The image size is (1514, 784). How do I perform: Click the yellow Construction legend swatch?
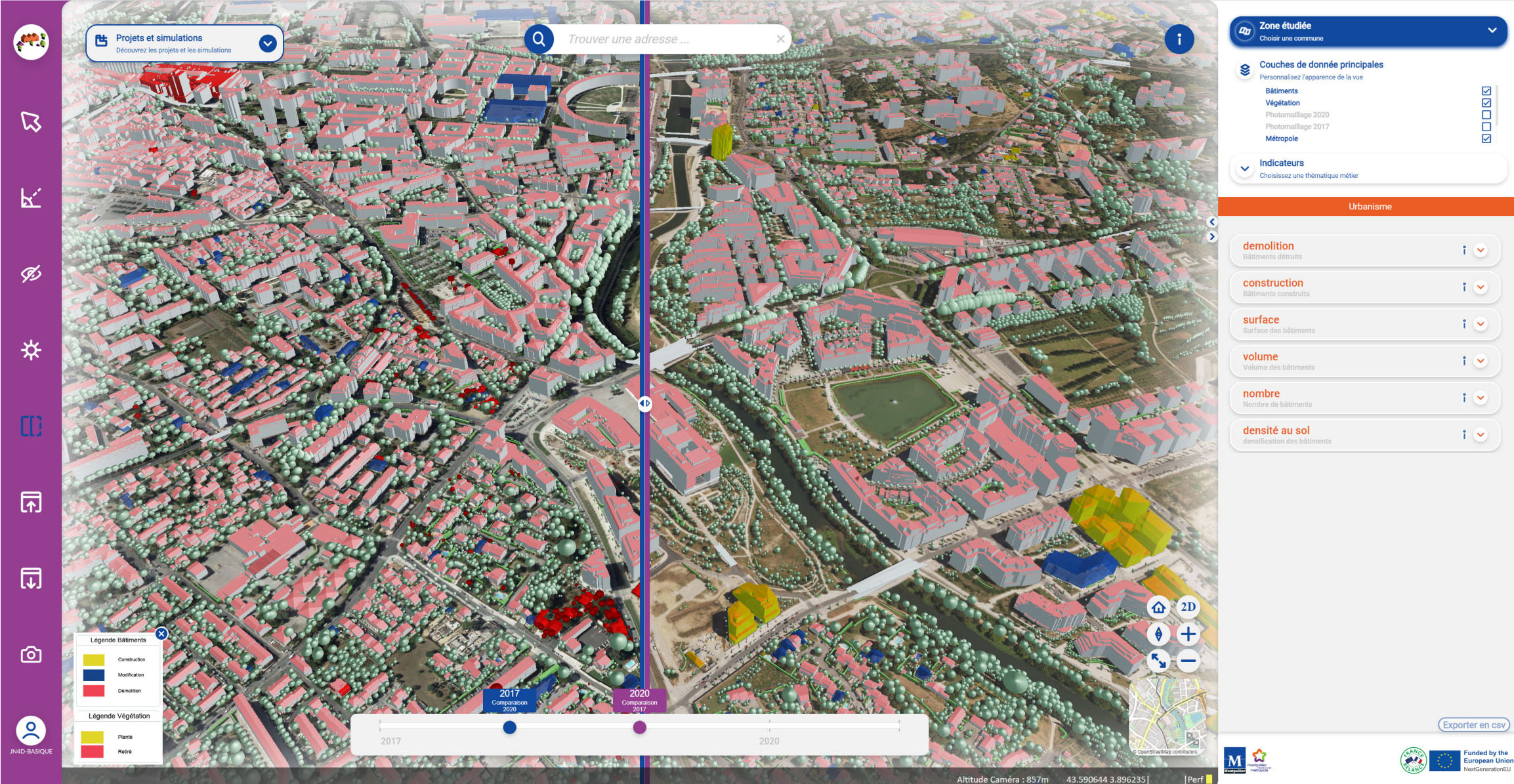(94, 659)
